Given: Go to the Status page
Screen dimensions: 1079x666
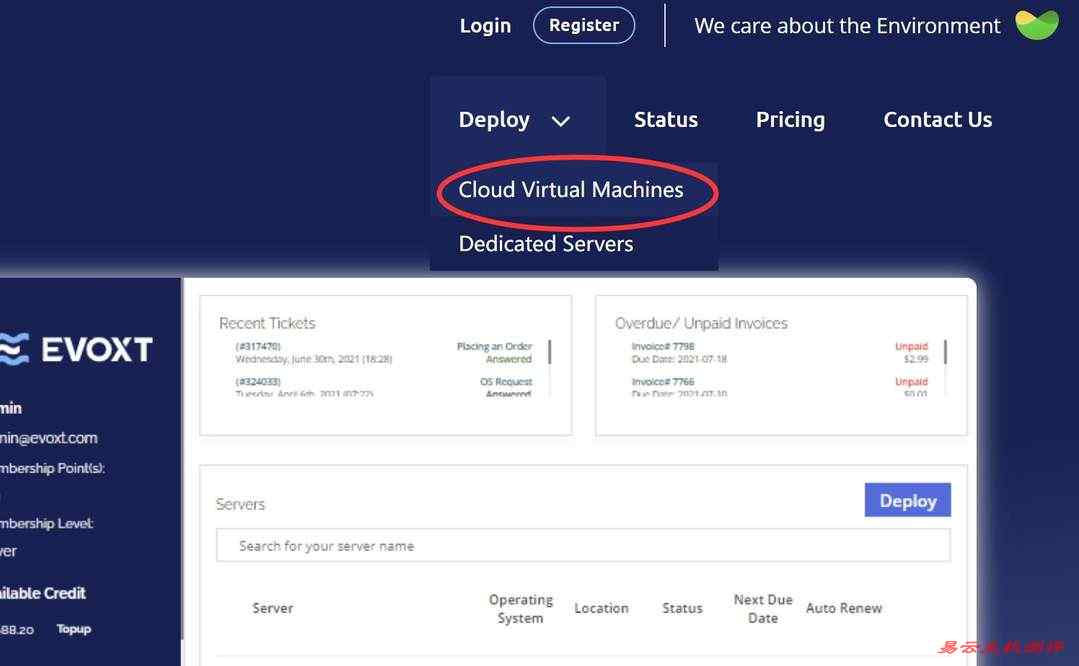Looking at the screenshot, I should [x=665, y=120].
